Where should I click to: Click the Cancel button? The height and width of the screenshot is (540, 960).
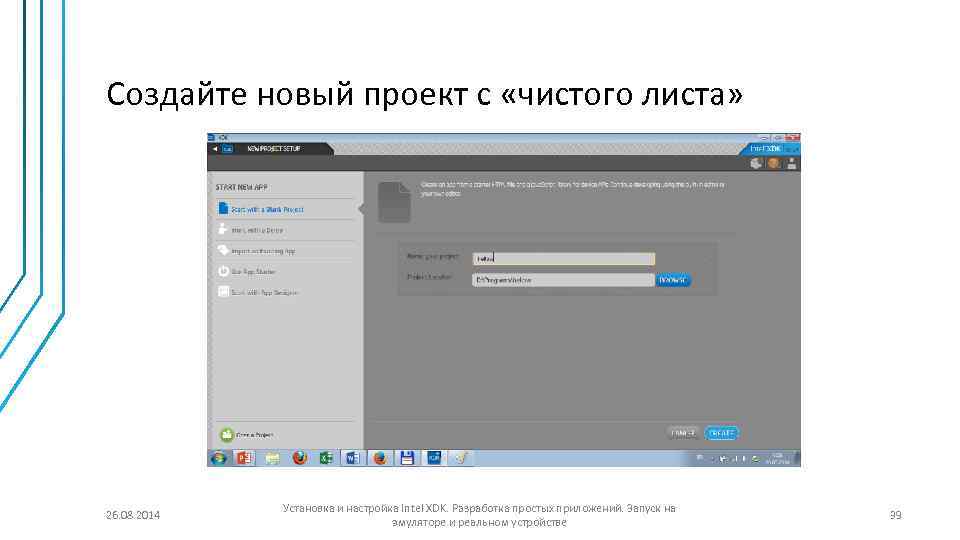point(683,433)
